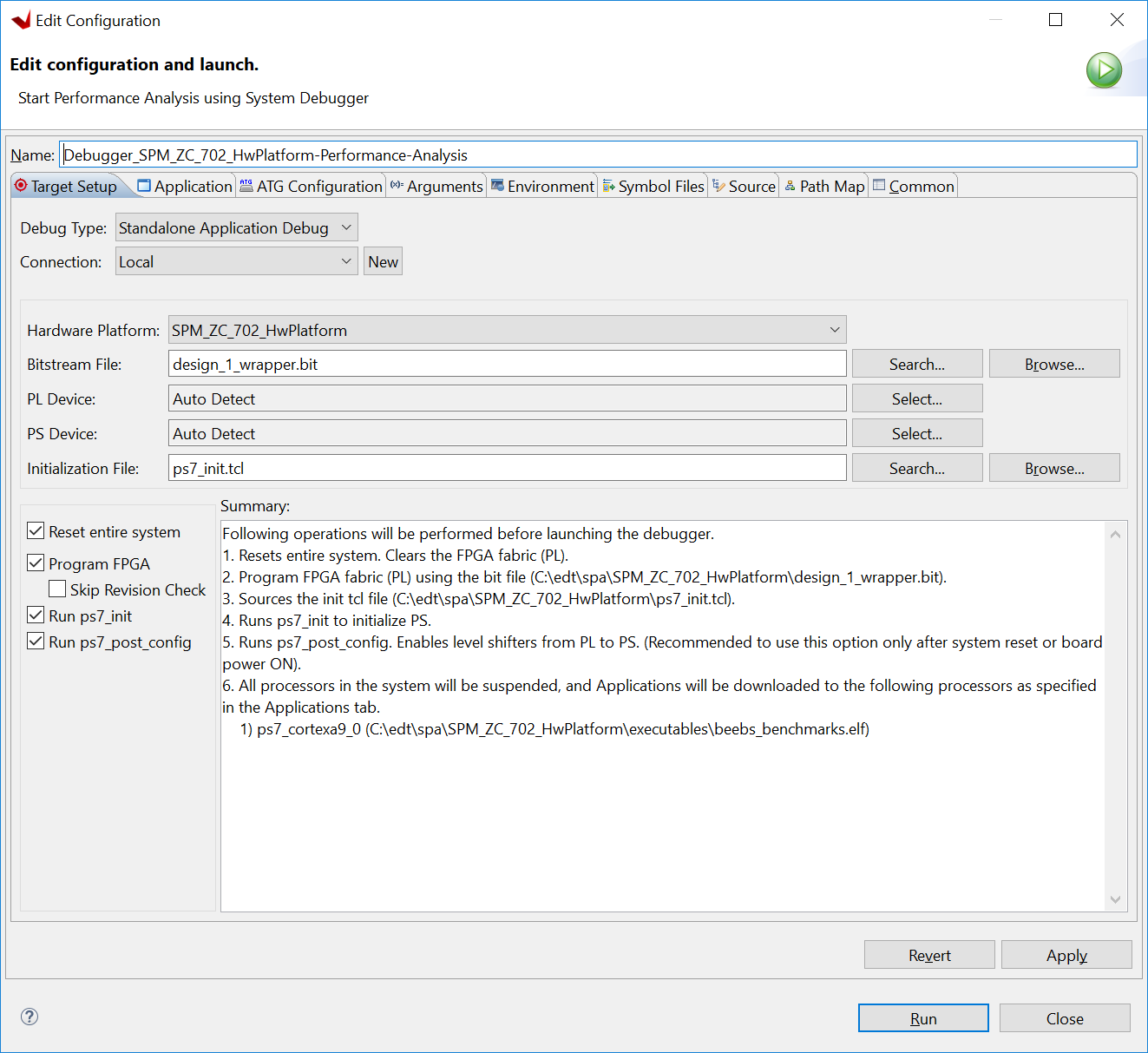Click the Environment tab icon
The width and height of the screenshot is (1148, 1053).
coord(497,185)
